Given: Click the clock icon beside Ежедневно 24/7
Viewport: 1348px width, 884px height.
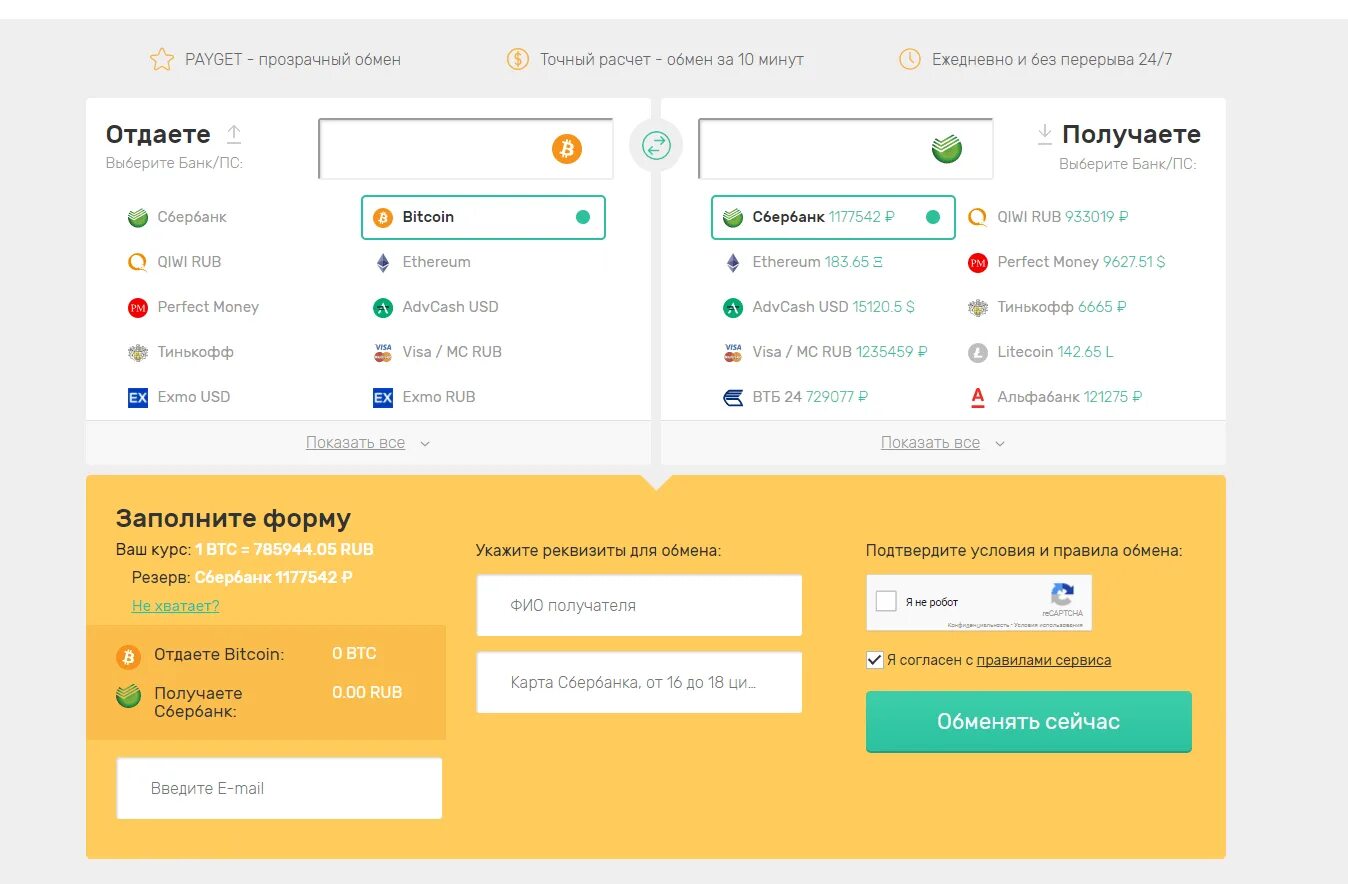Looking at the screenshot, I should click(909, 59).
